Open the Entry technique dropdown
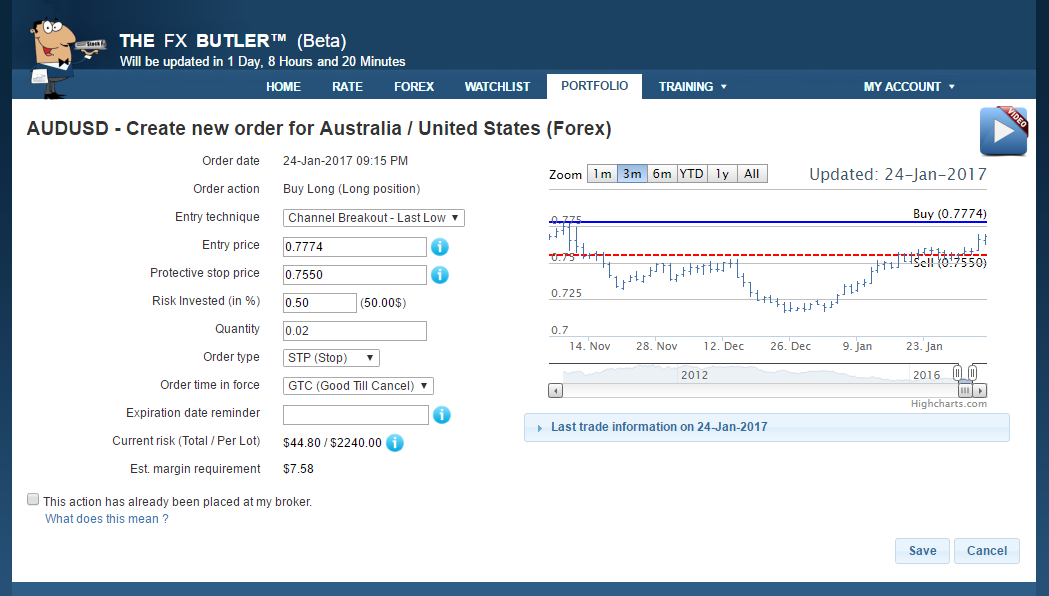 click(373, 218)
